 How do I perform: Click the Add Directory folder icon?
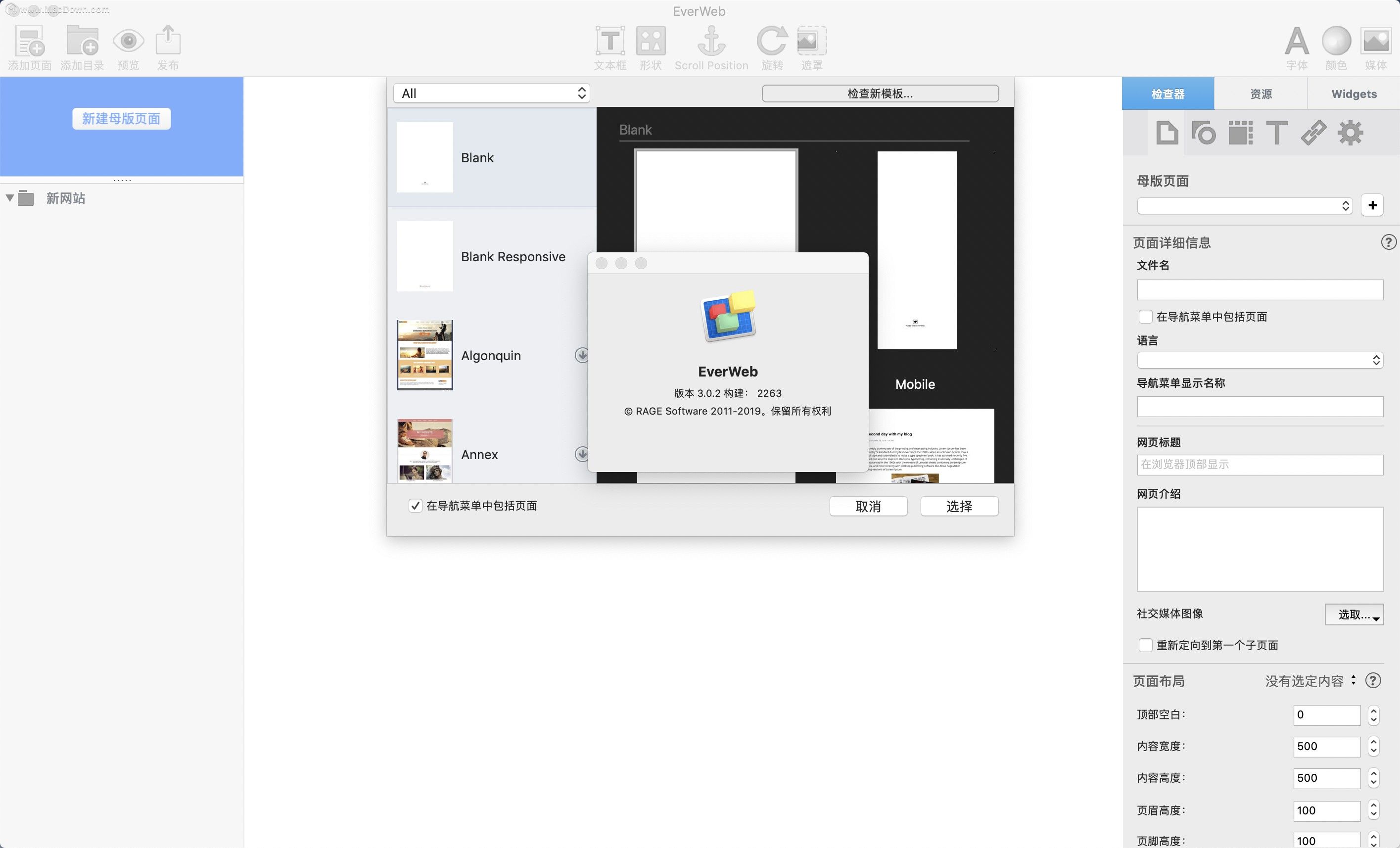click(x=83, y=41)
